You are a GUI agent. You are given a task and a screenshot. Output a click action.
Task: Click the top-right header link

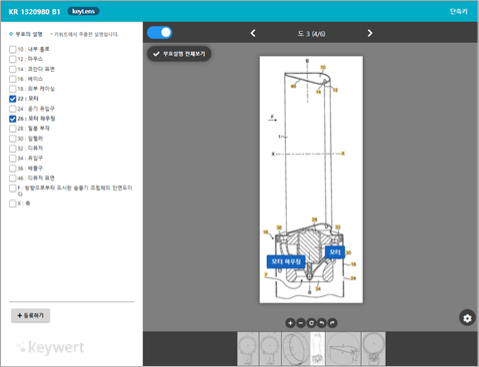[458, 11]
